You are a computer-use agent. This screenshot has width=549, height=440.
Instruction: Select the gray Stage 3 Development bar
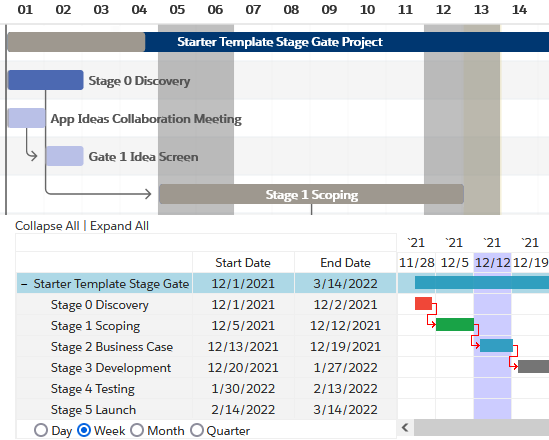[x=533, y=366]
